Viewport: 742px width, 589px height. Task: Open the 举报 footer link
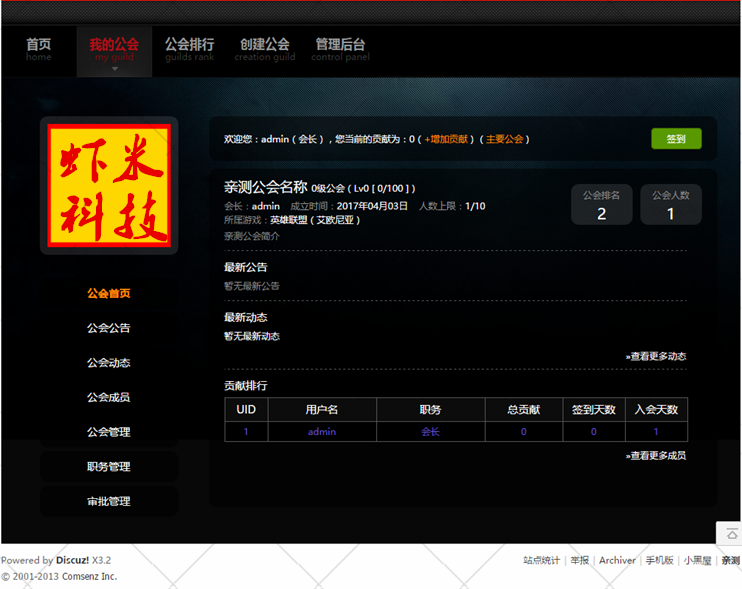(x=580, y=561)
